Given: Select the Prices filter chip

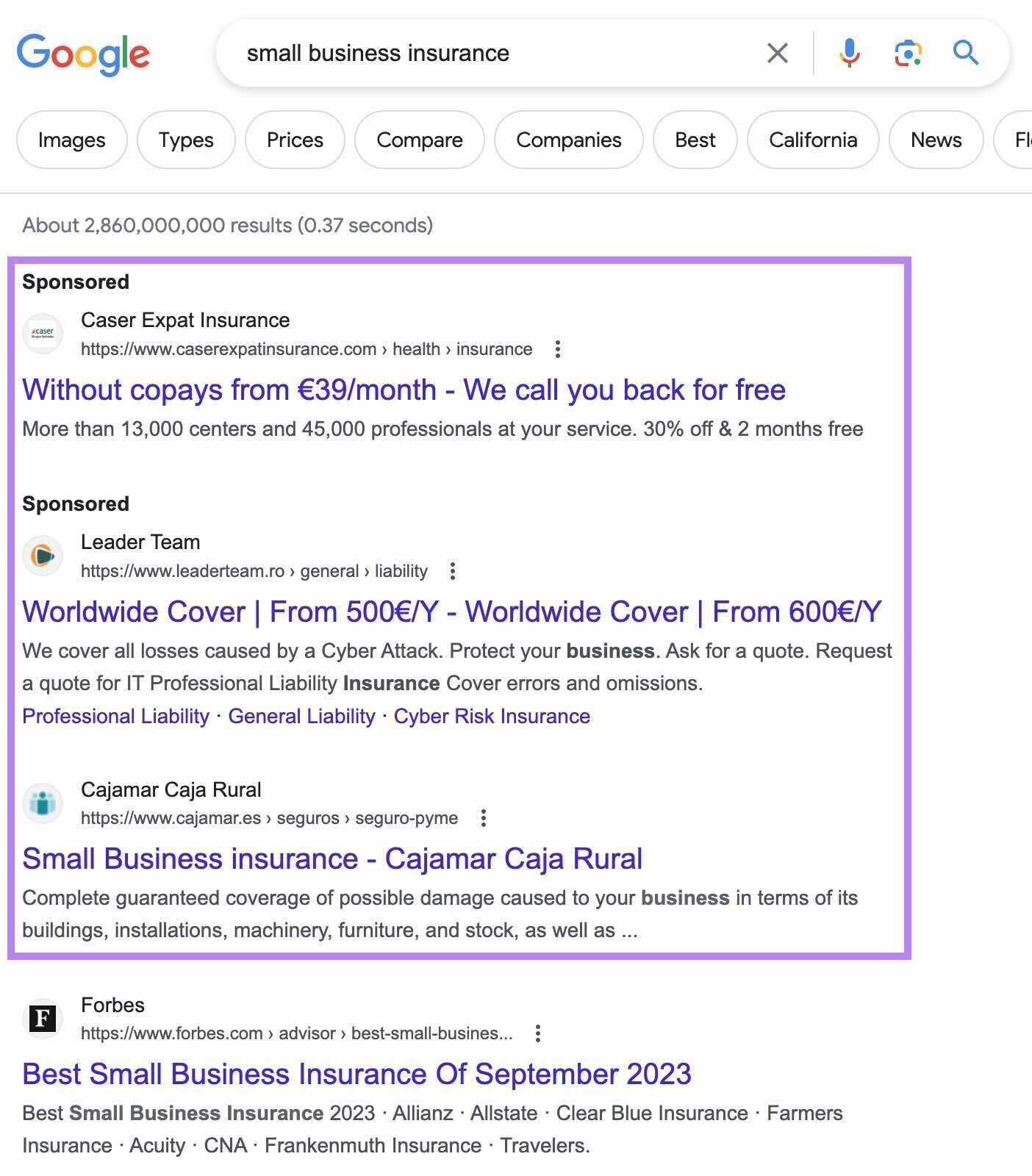Looking at the screenshot, I should (295, 140).
